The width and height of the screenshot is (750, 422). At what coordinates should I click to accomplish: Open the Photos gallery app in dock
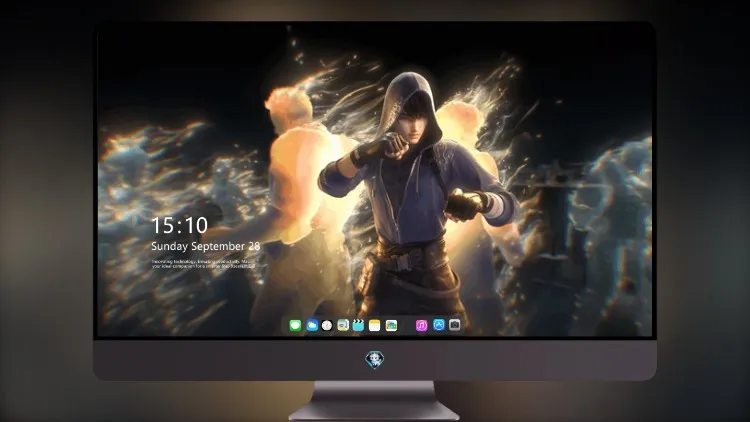coord(391,326)
